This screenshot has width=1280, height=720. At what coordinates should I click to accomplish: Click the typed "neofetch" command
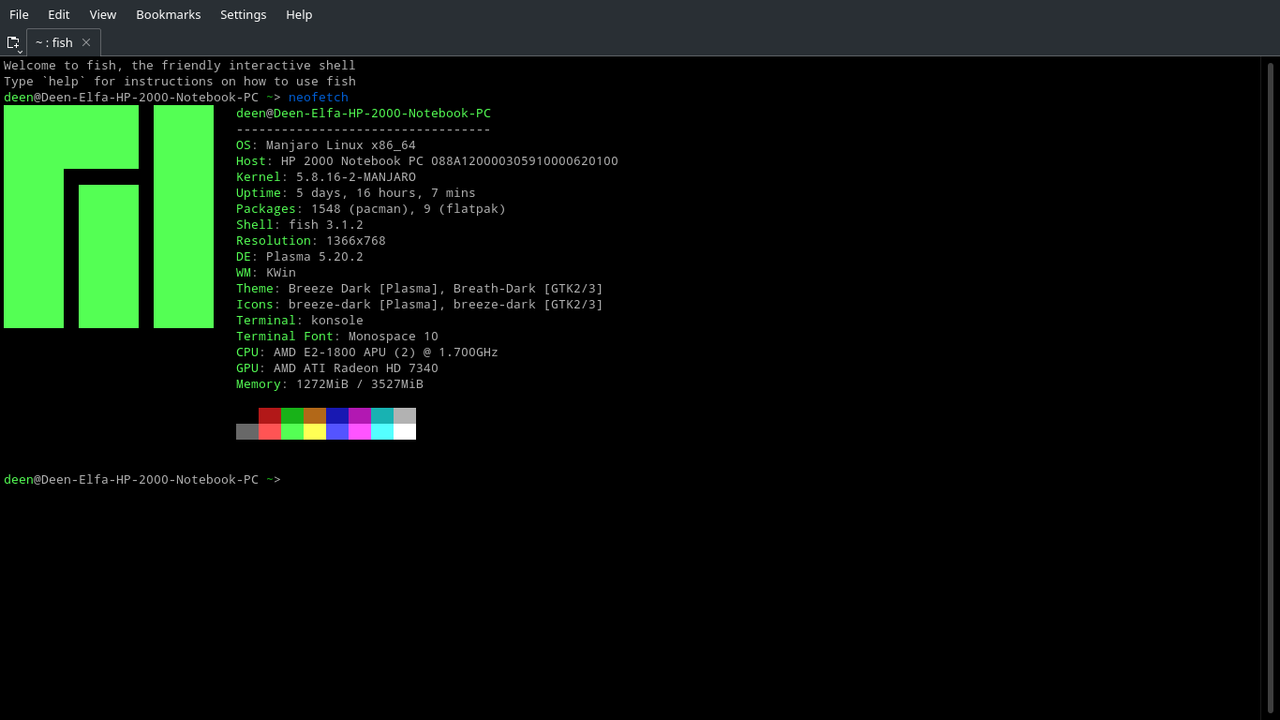[x=318, y=97]
